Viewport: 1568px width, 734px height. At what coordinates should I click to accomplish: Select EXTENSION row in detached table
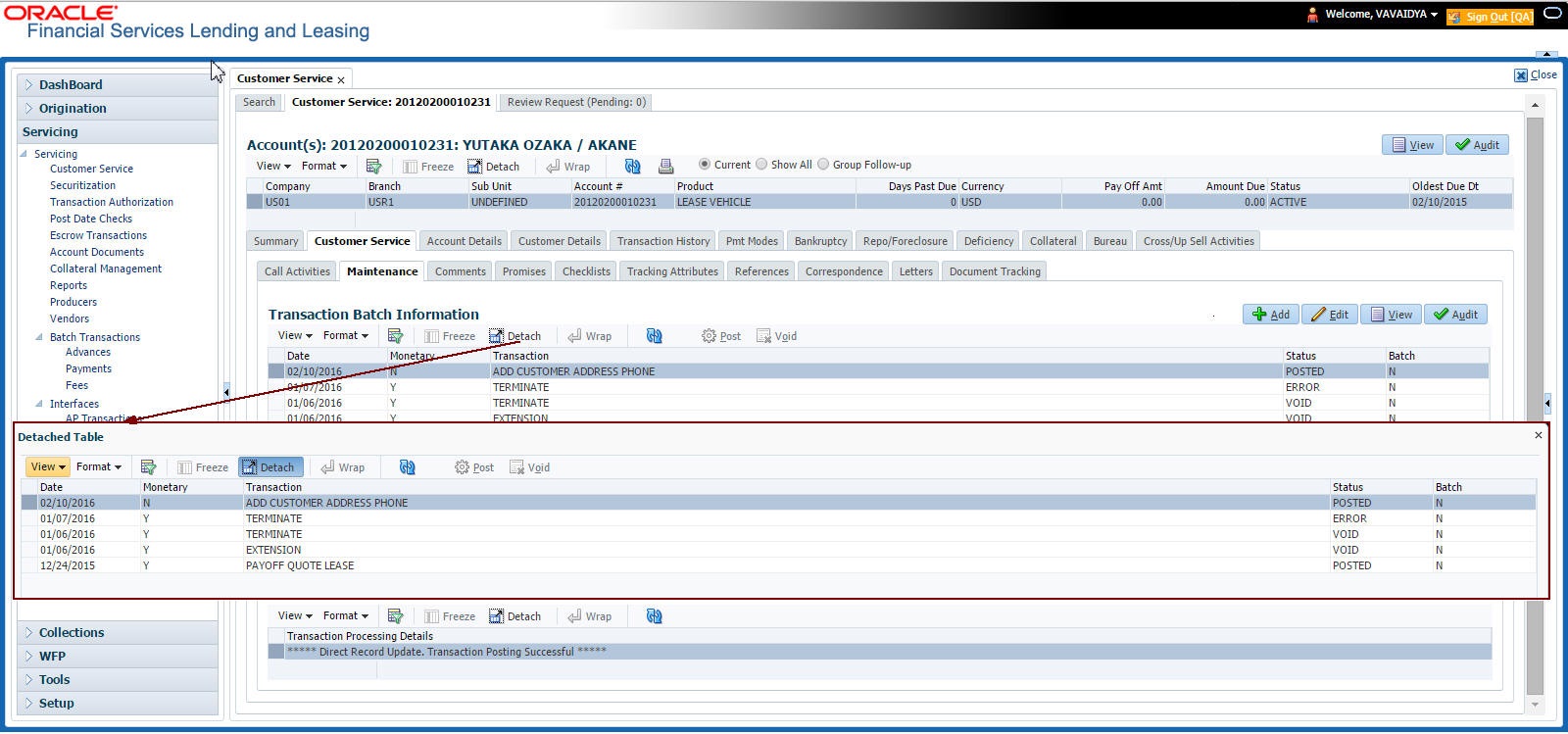click(778, 550)
